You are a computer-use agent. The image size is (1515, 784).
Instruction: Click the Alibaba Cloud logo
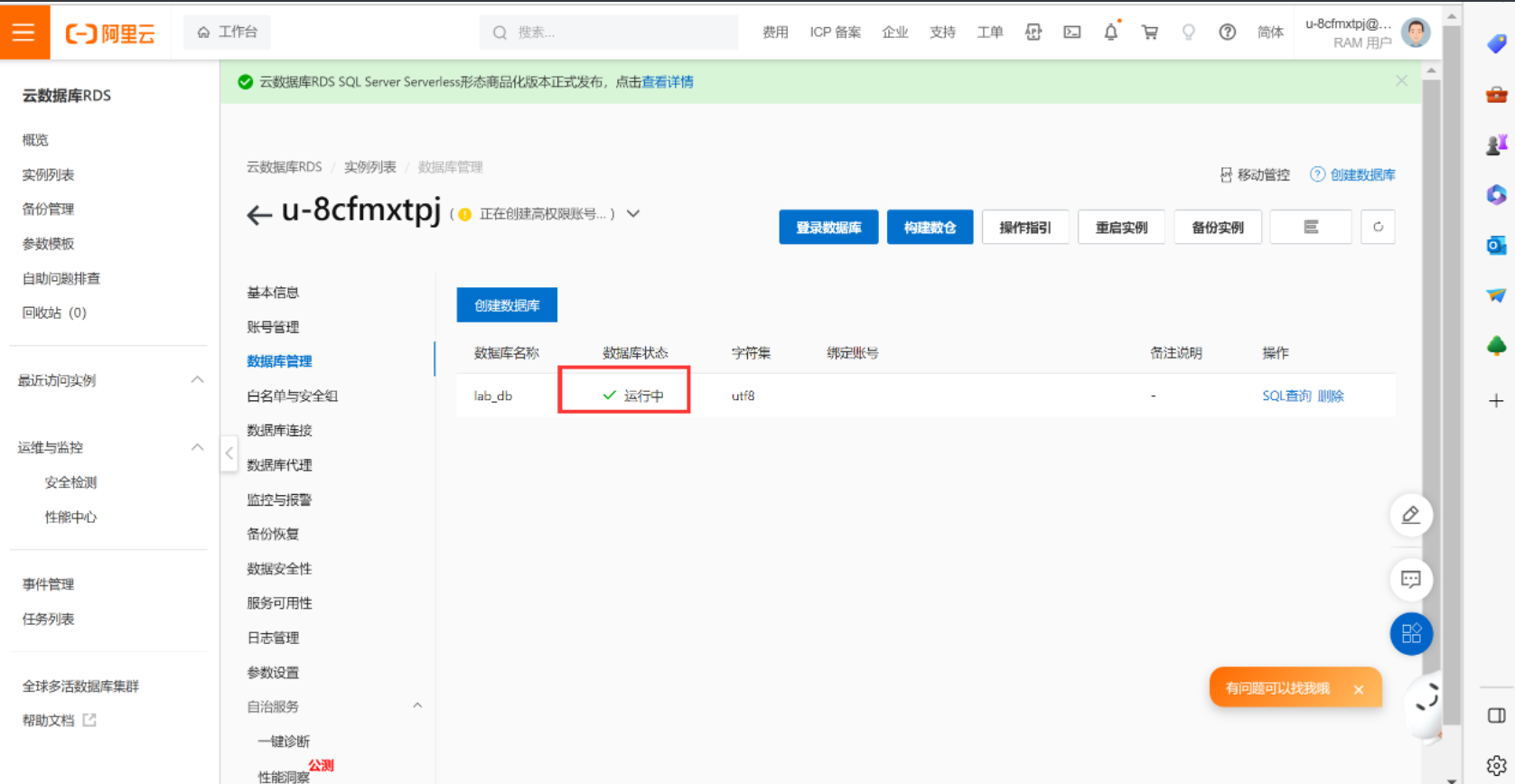tap(110, 33)
